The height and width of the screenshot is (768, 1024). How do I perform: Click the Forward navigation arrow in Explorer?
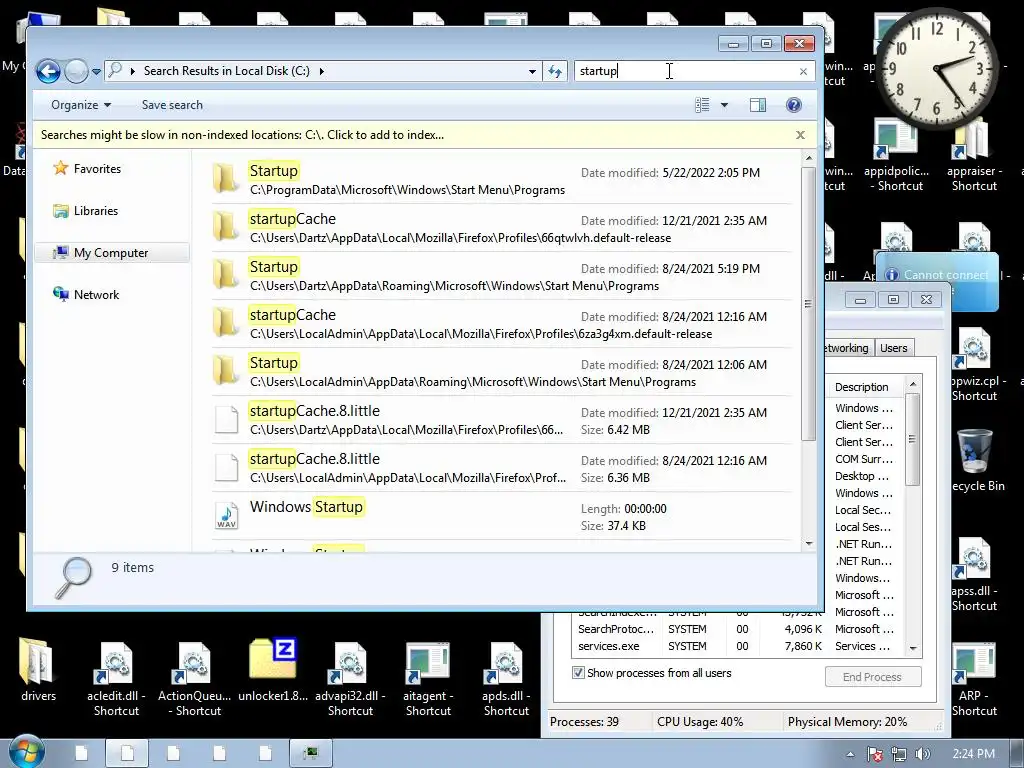[x=76, y=71]
